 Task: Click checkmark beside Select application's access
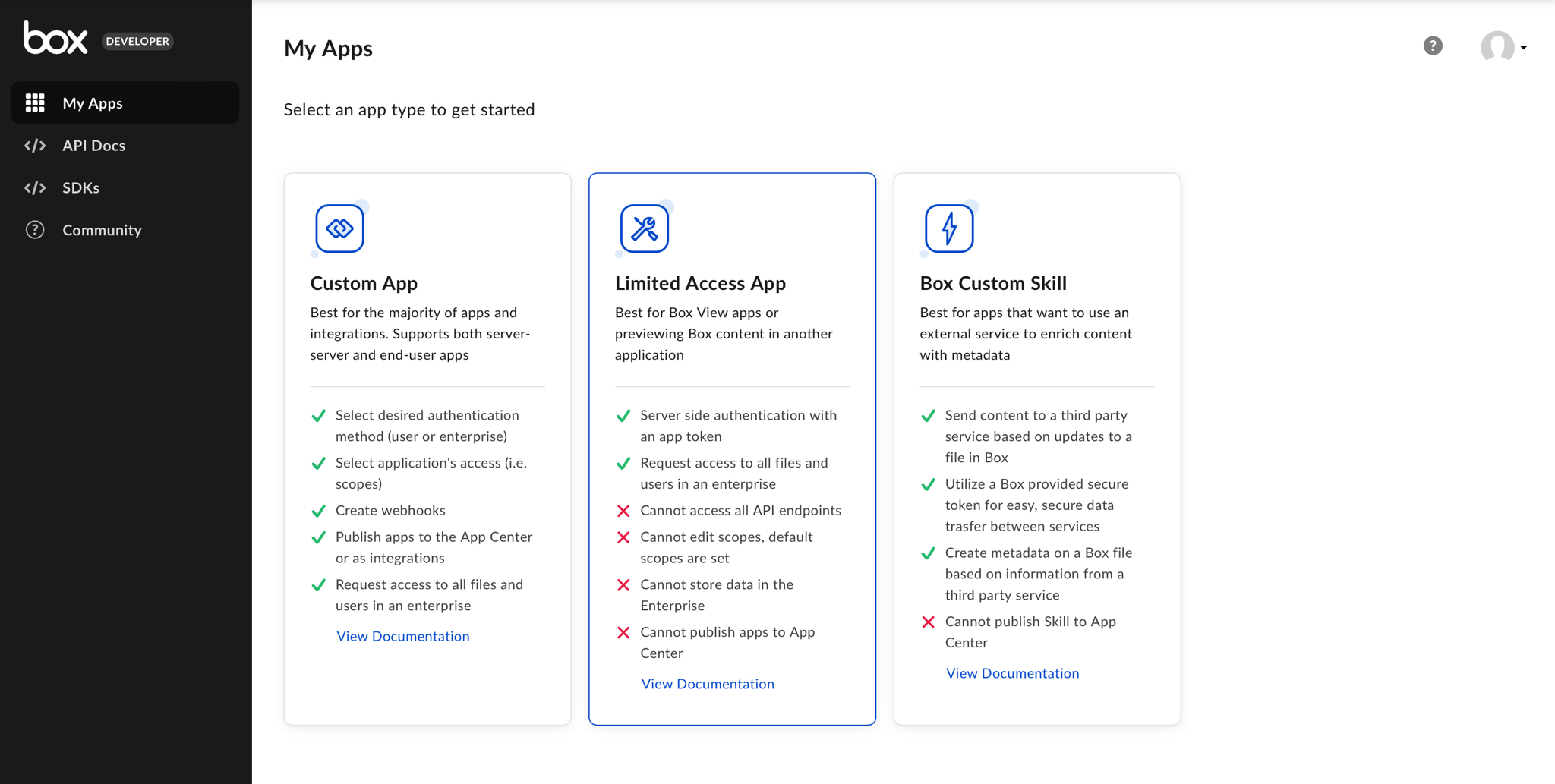[x=319, y=463]
